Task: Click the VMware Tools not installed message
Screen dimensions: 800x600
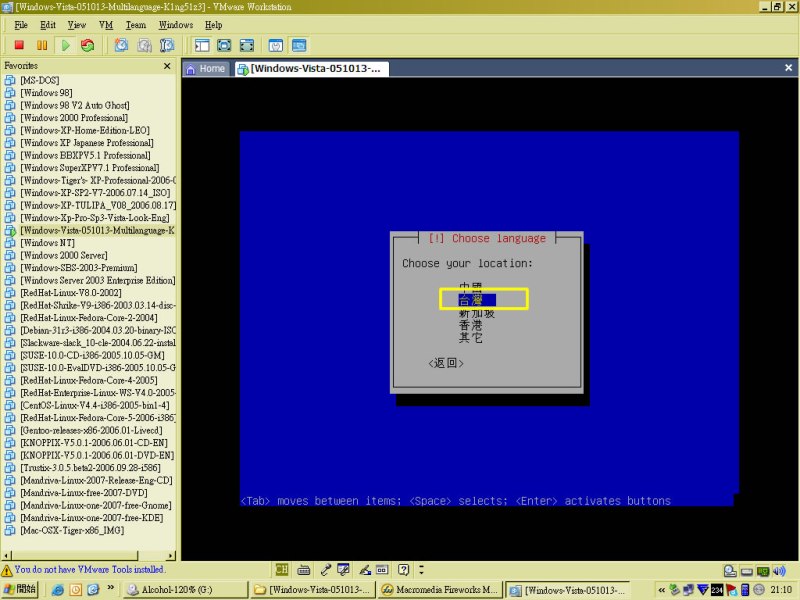Action: coord(90,569)
